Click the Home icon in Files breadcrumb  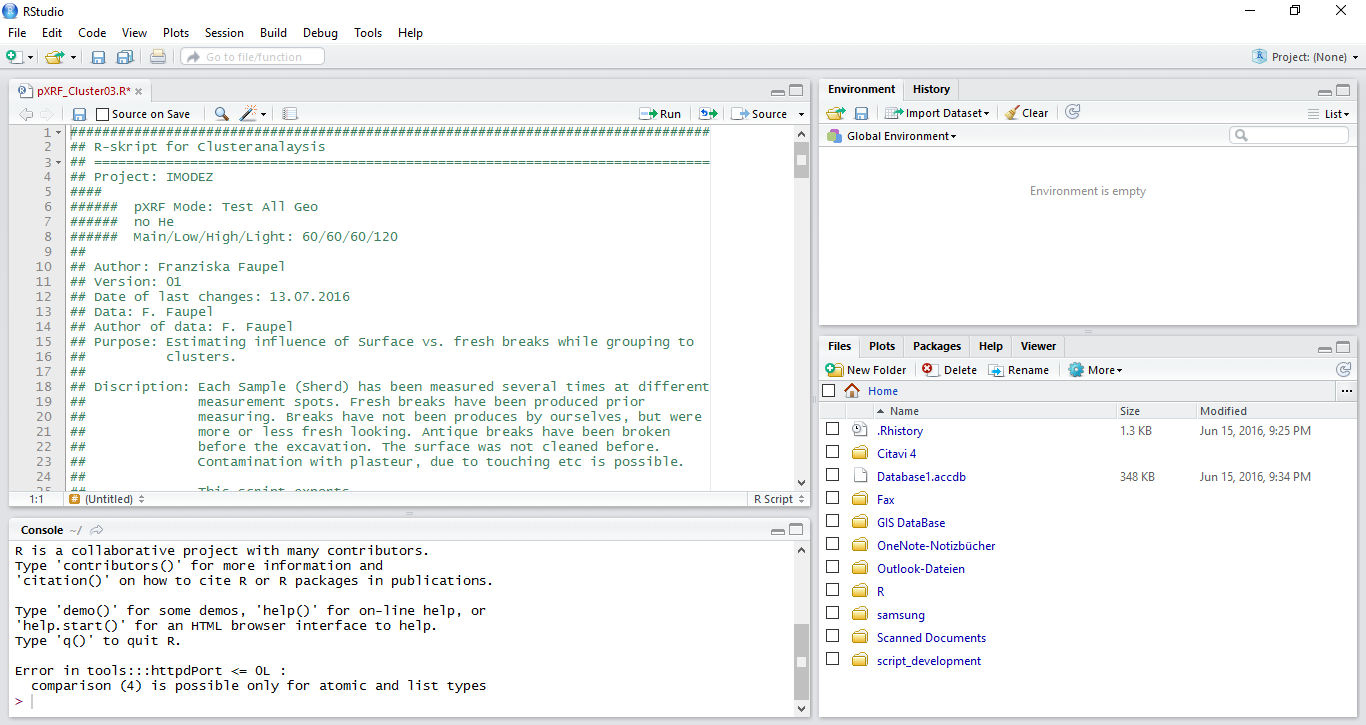click(852, 391)
